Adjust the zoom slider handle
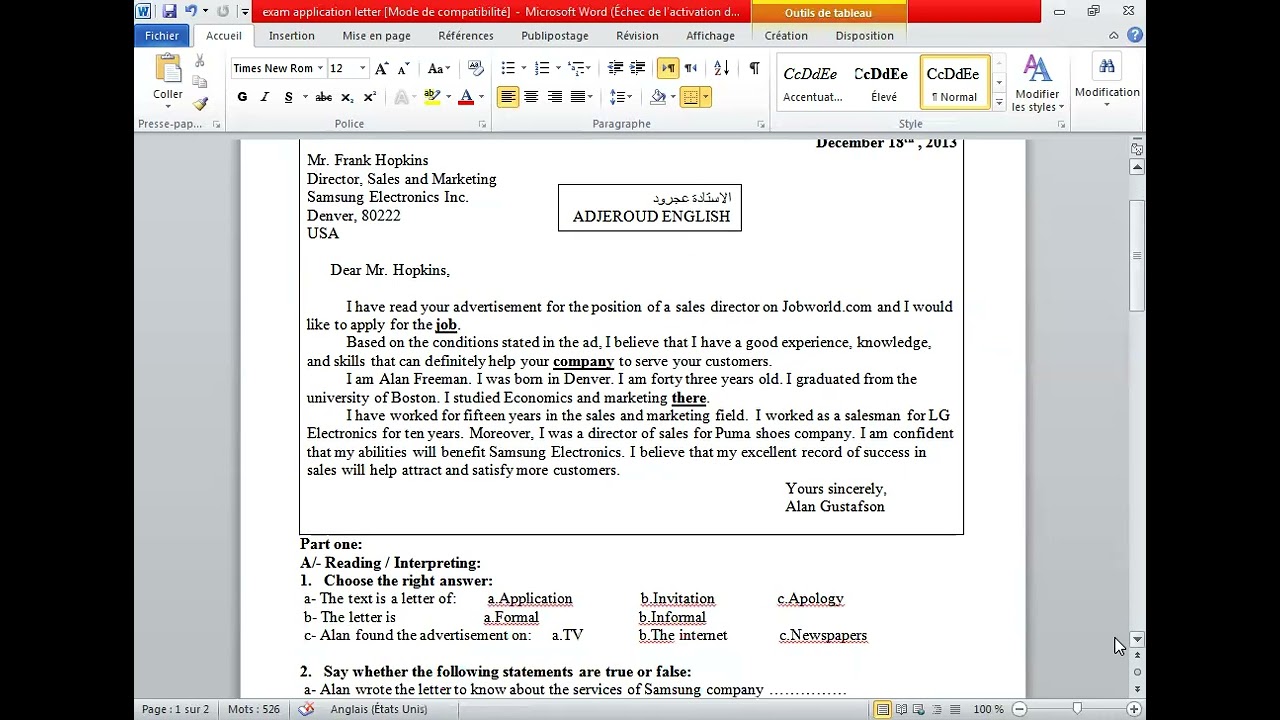 coord(1076,709)
